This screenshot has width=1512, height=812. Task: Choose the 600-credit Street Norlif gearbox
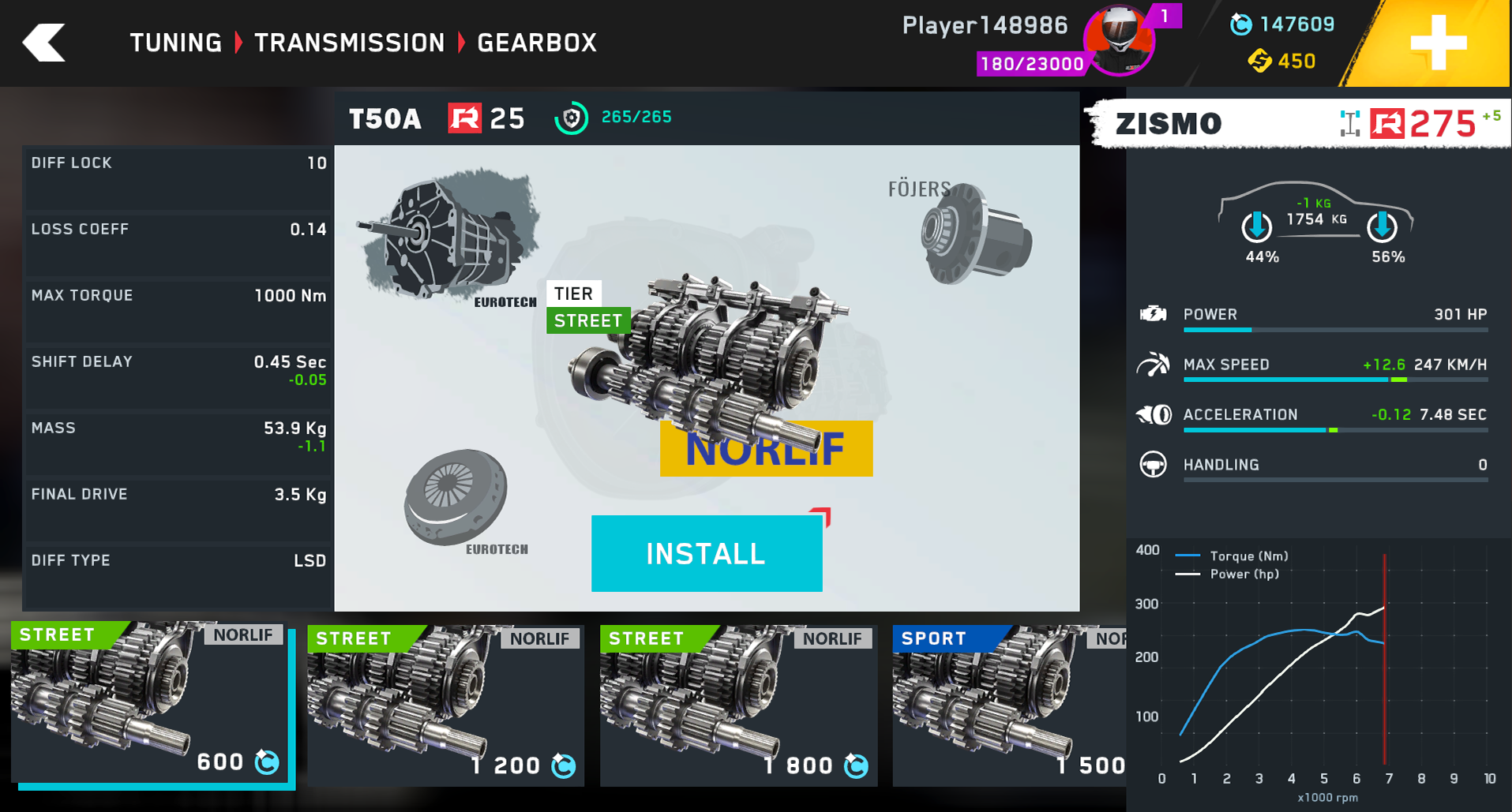click(x=153, y=703)
